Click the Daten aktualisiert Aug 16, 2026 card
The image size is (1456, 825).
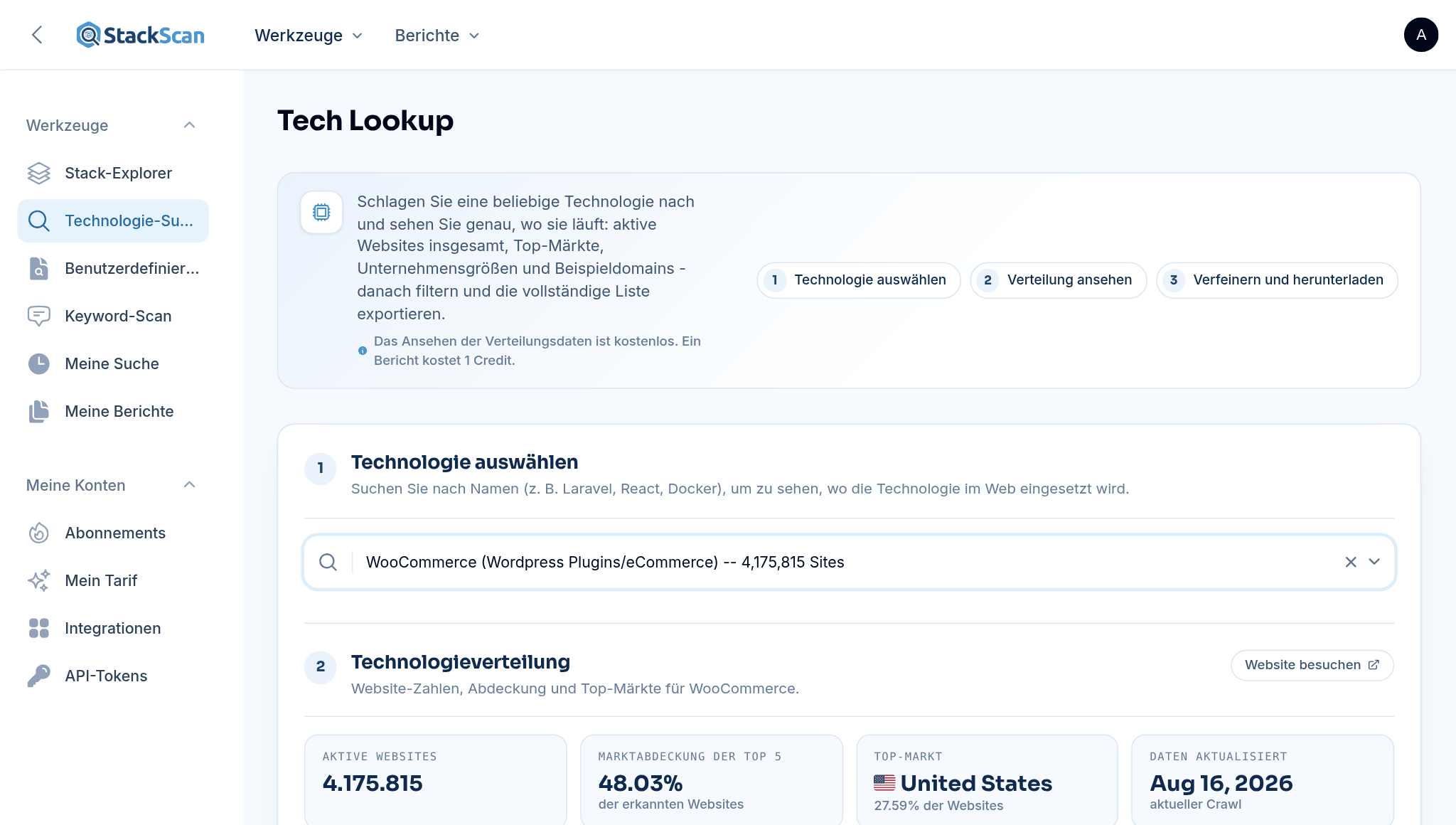pyautogui.click(x=1262, y=779)
